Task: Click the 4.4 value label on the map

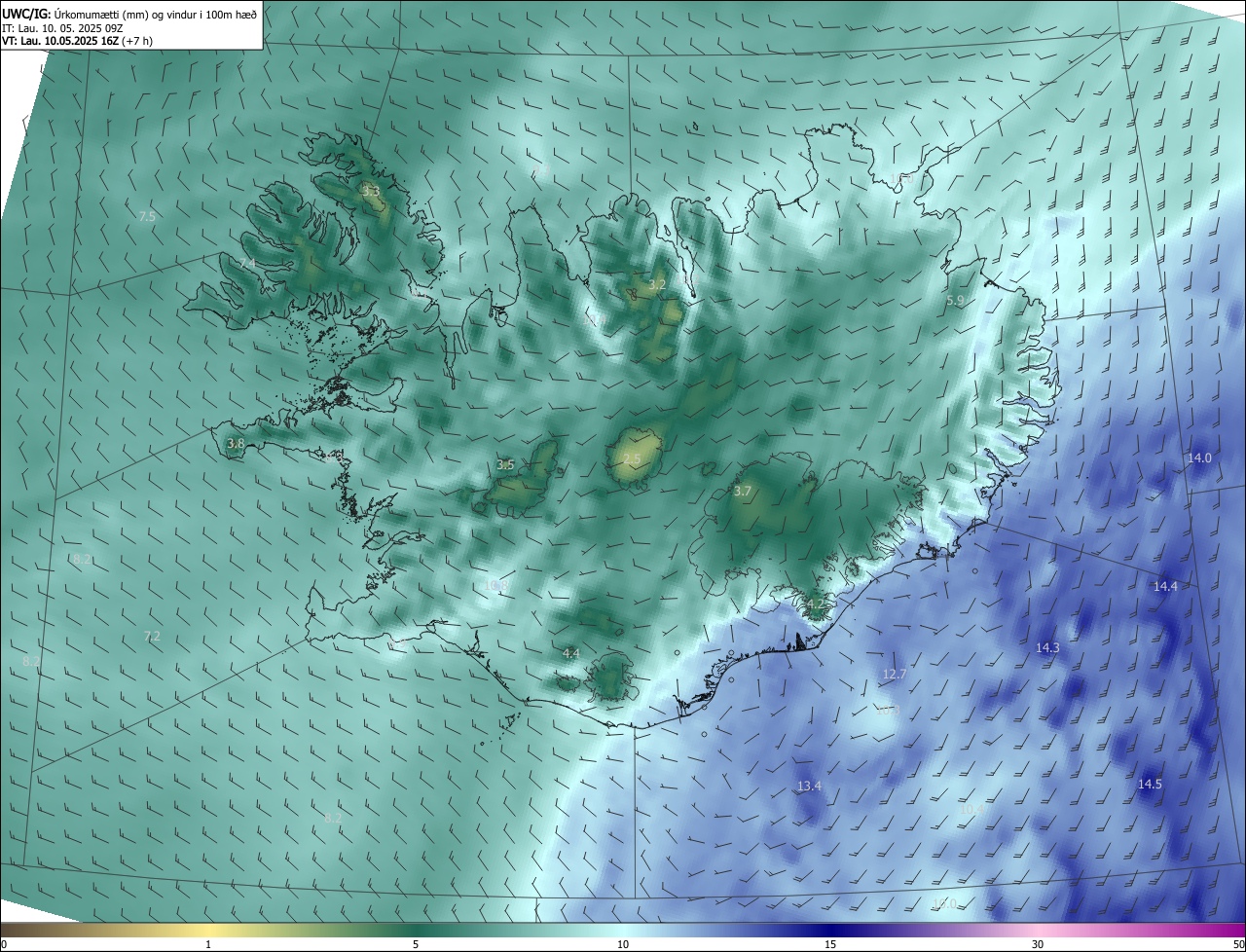Action: click(x=571, y=653)
